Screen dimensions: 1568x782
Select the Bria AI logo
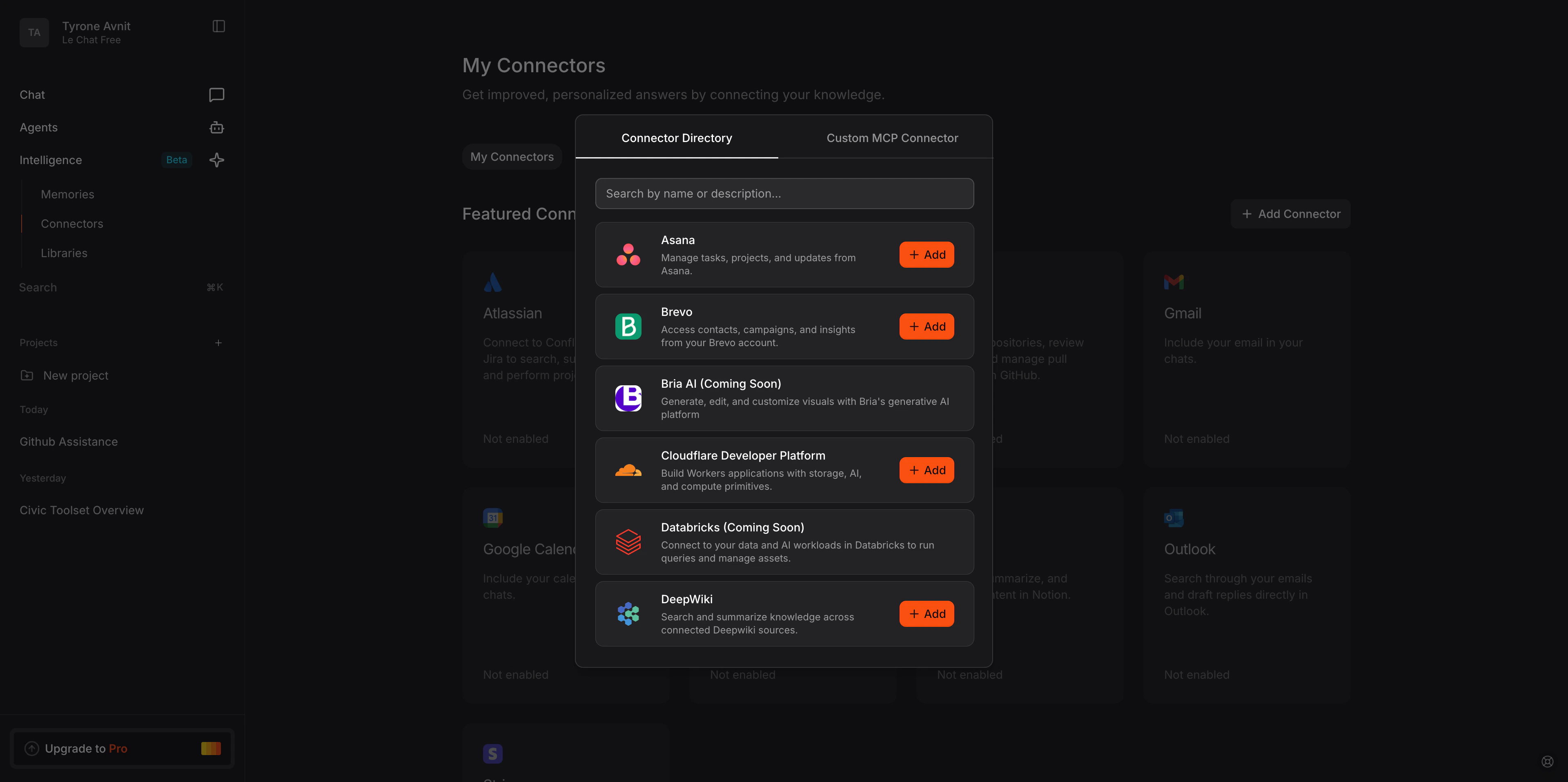pos(628,398)
